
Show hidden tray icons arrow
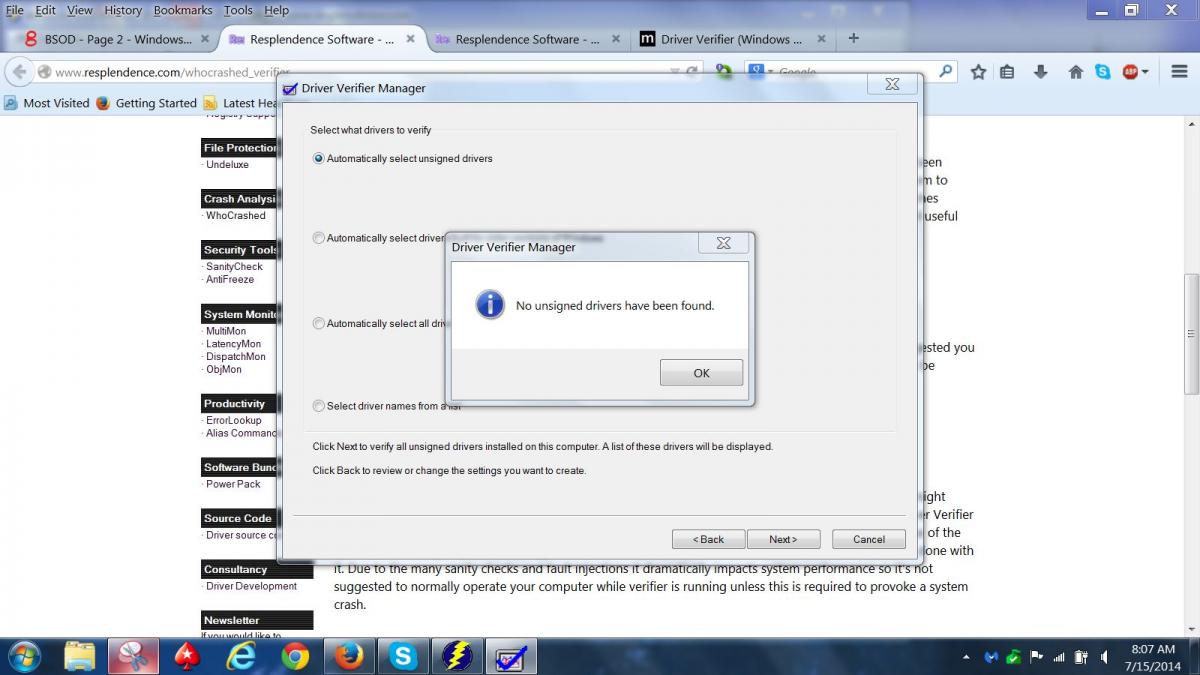pos(966,657)
